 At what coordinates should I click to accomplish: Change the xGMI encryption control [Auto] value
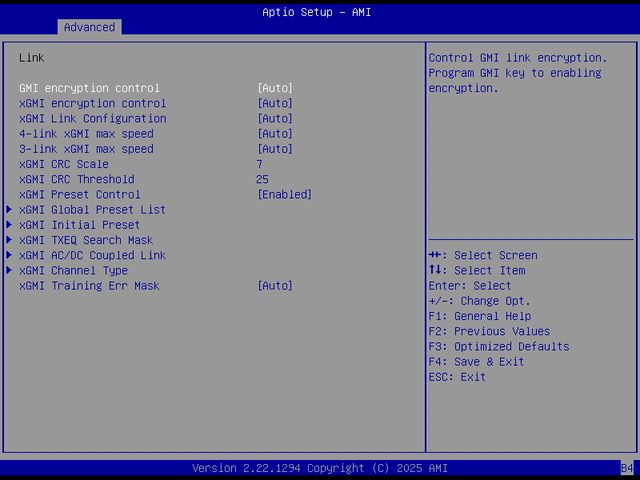click(275, 103)
